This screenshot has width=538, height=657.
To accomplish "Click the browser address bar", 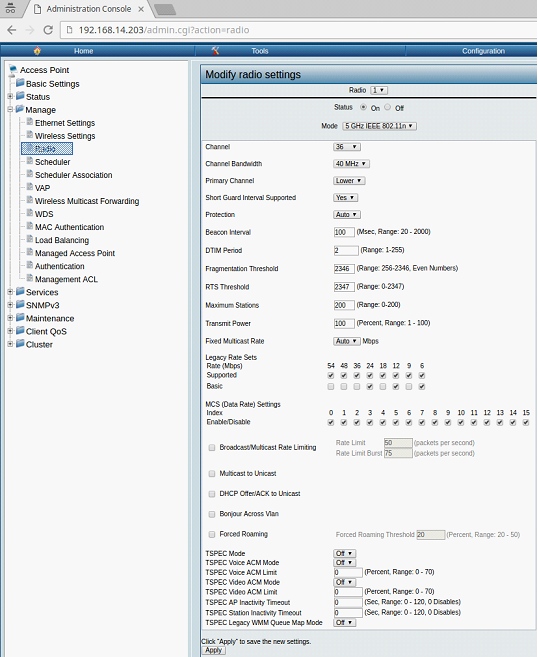I will [x=297, y=30].
